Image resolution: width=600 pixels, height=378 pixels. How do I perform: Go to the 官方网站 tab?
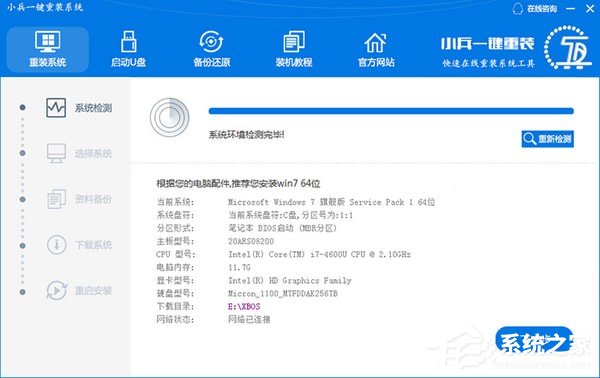[376, 49]
